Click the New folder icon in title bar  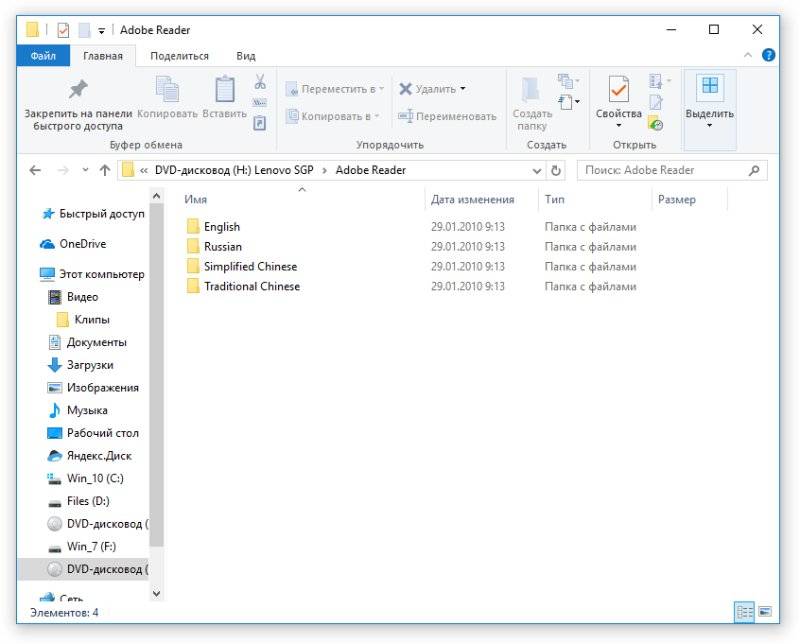pos(84,30)
